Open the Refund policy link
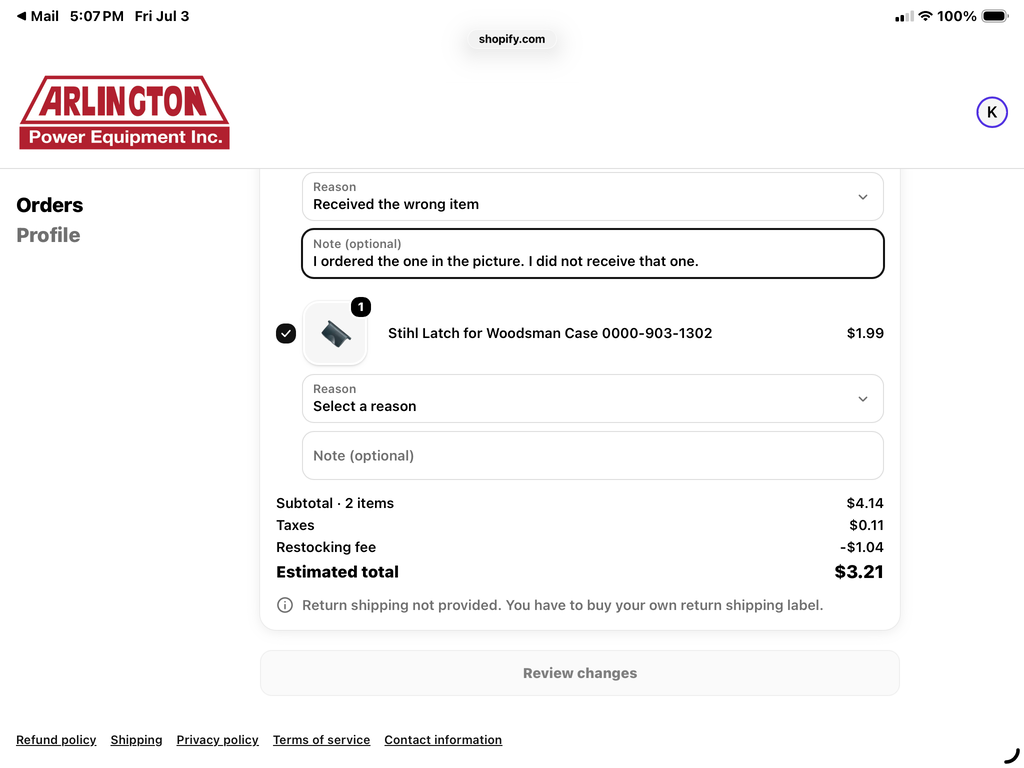The image size is (1024, 768). (x=56, y=740)
